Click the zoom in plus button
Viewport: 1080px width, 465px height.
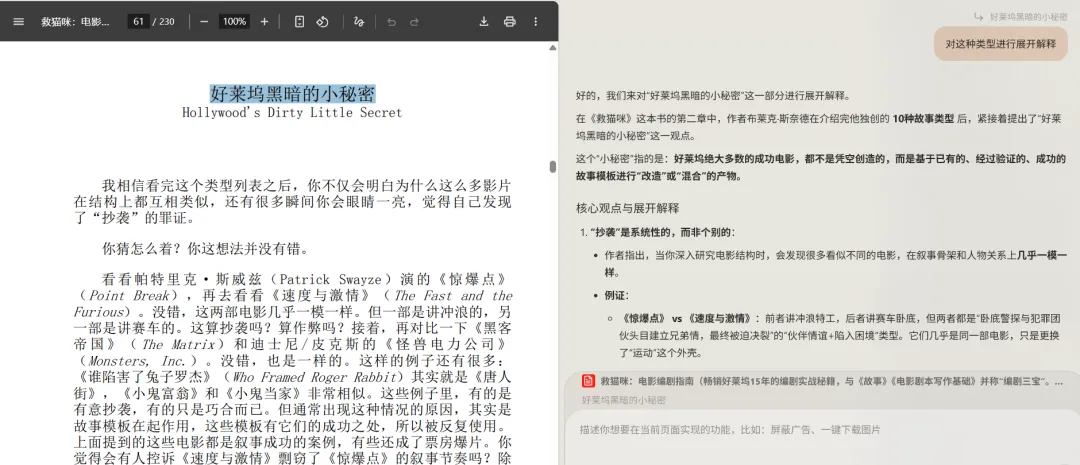264,21
